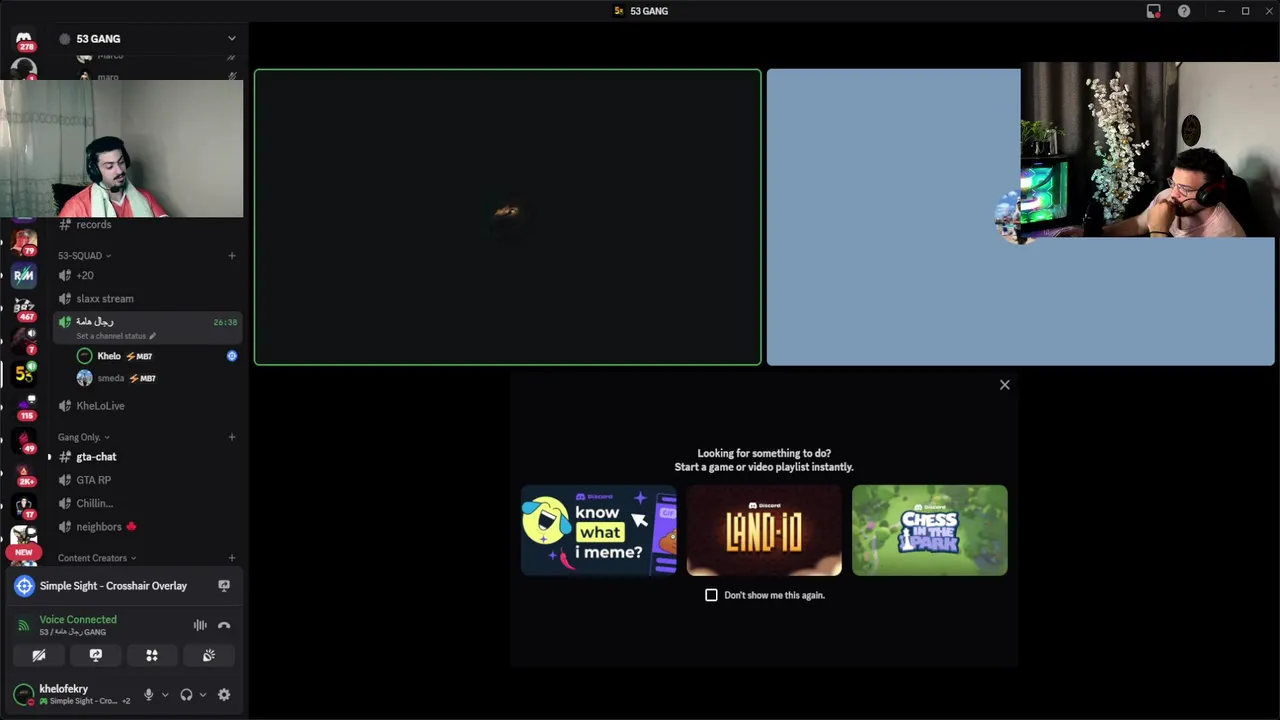Viewport: 1280px width, 720px height.
Task: Start an activity from voice panel
Action: pyautogui.click(x=152, y=655)
